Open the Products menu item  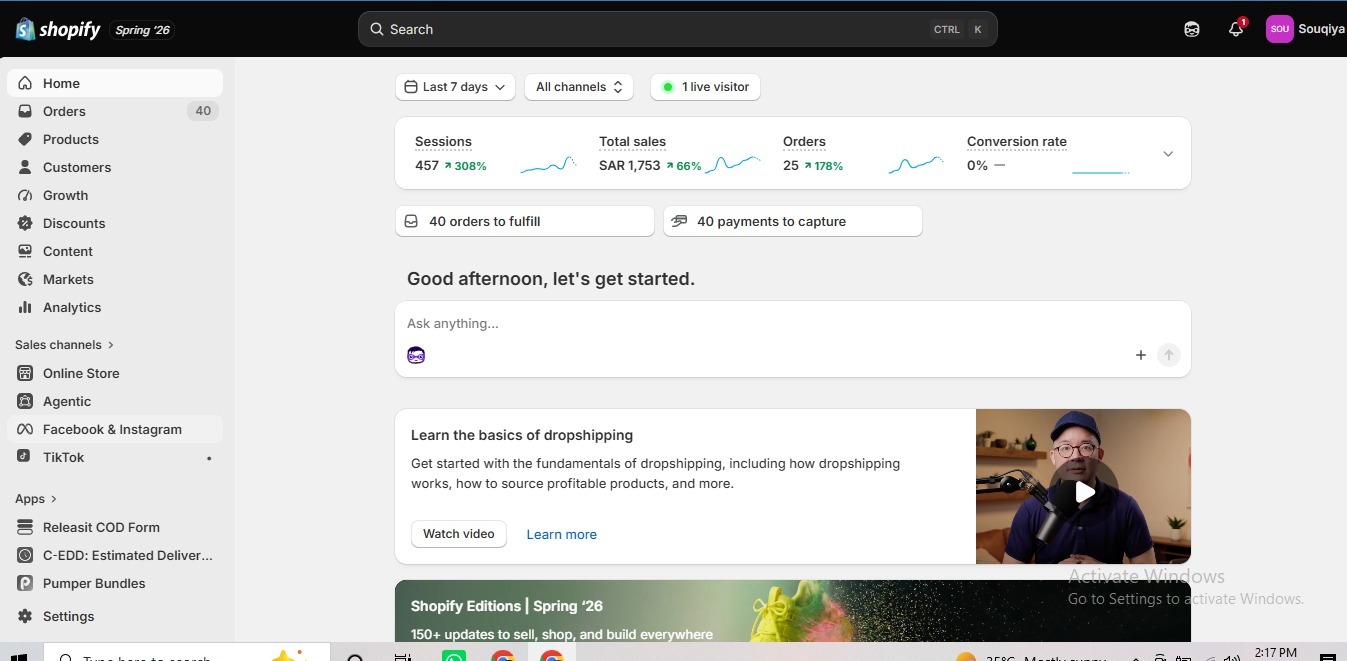click(x=115, y=139)
